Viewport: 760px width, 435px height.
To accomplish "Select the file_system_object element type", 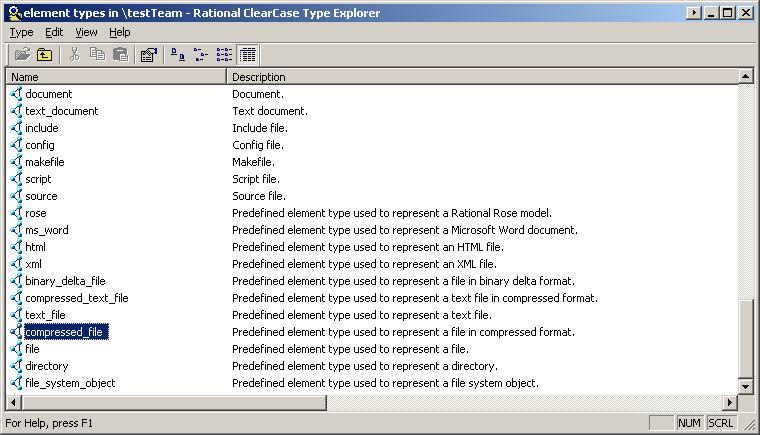I will point(70,383).
